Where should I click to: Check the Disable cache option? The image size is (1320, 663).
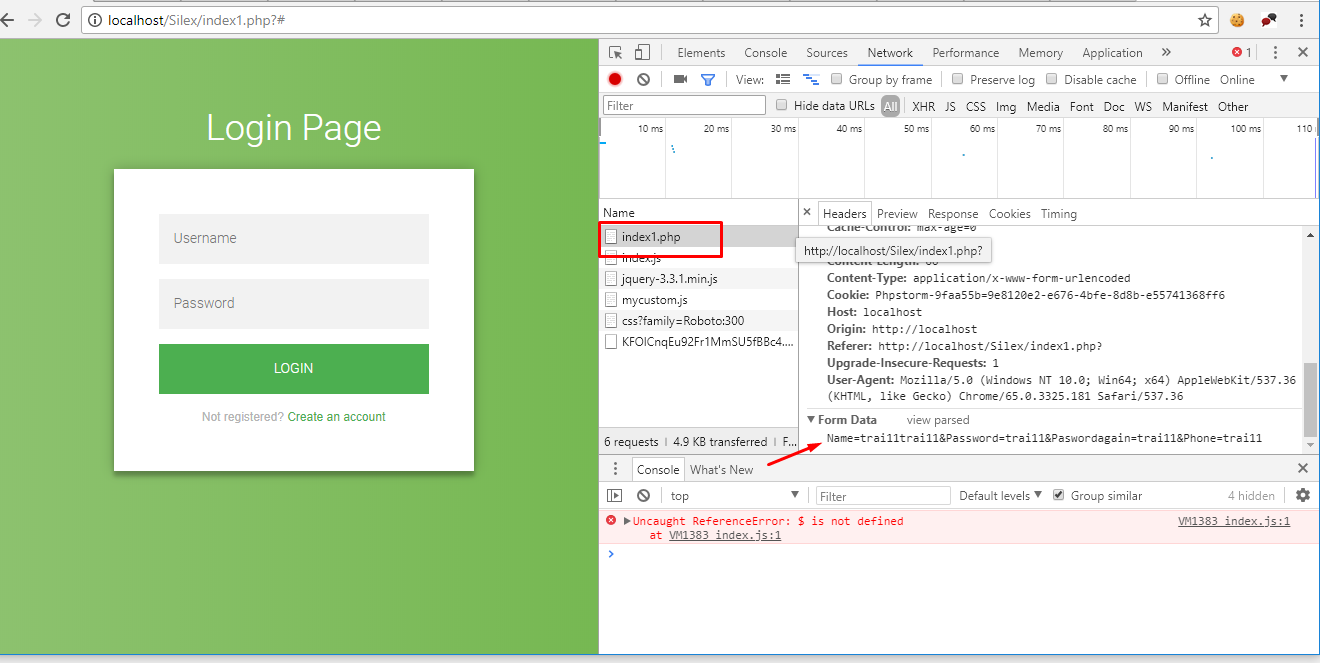click(1052, 79)
